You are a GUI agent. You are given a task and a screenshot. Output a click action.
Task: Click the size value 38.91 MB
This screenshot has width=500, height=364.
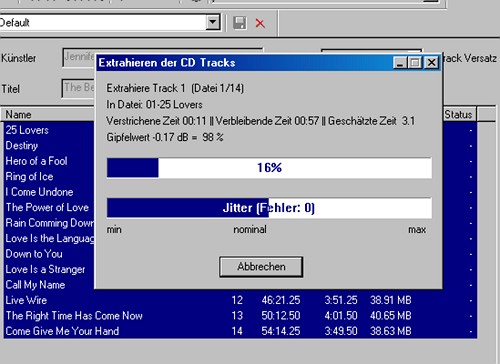[391, 300]
